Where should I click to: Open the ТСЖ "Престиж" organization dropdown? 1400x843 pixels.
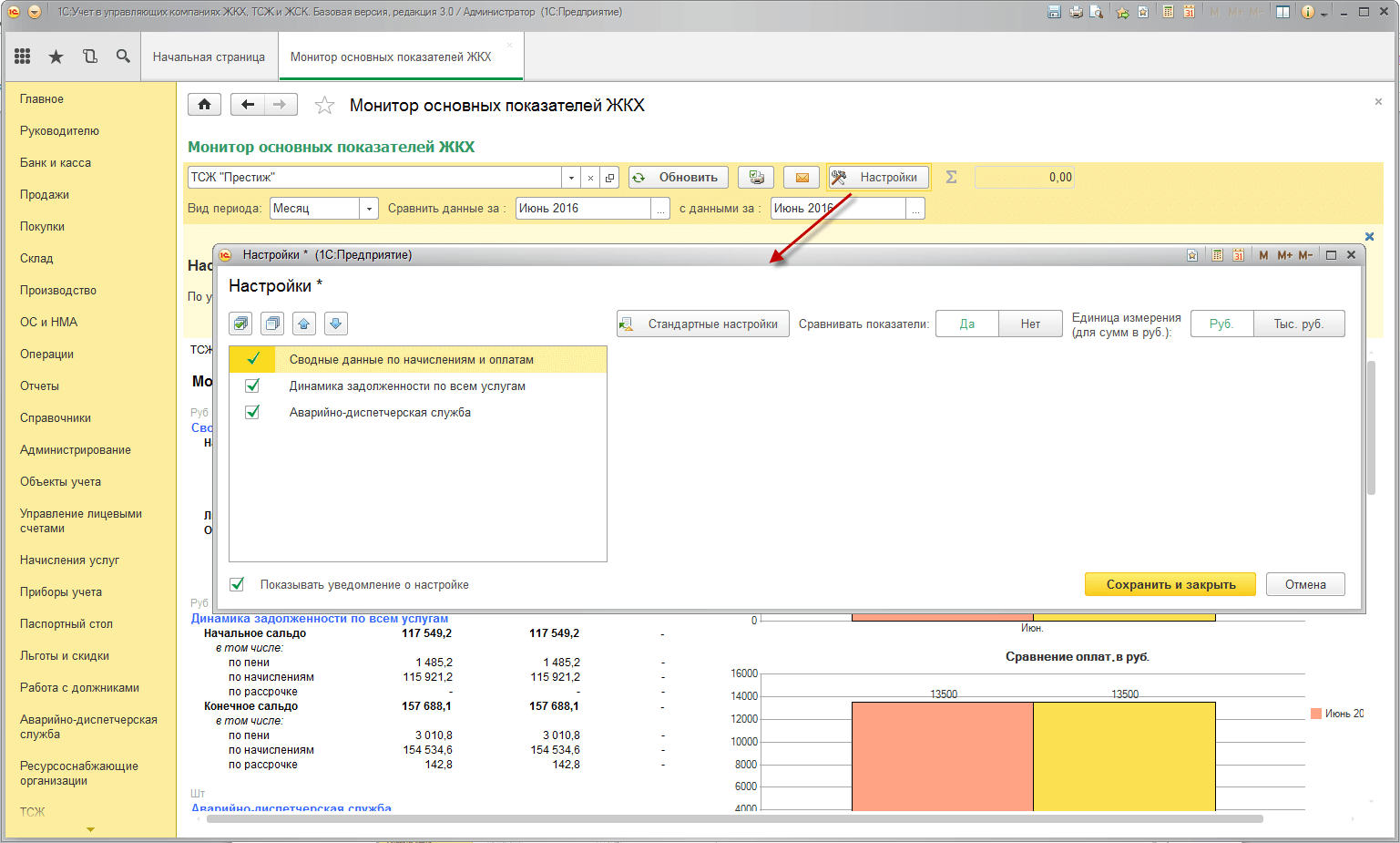(571, 178)
